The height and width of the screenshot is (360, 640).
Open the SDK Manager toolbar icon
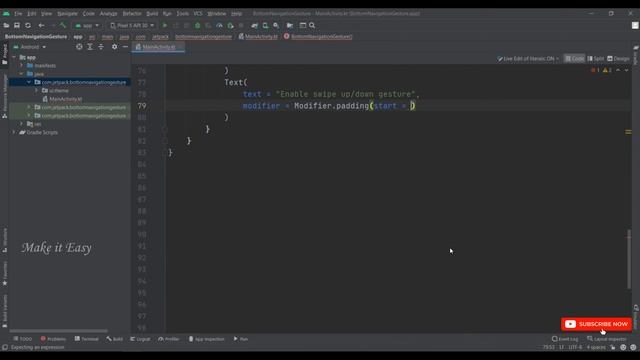click(x=276, y=25)
